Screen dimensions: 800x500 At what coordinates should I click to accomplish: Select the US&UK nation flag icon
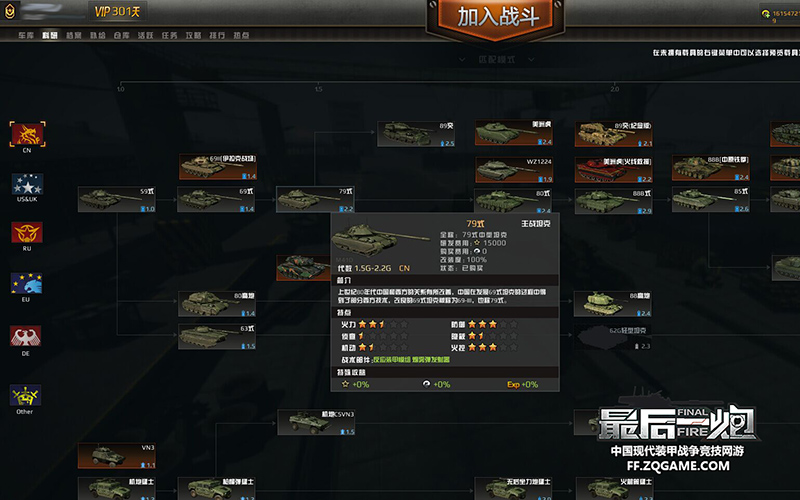pyautogui.click(x=27, y=184)
